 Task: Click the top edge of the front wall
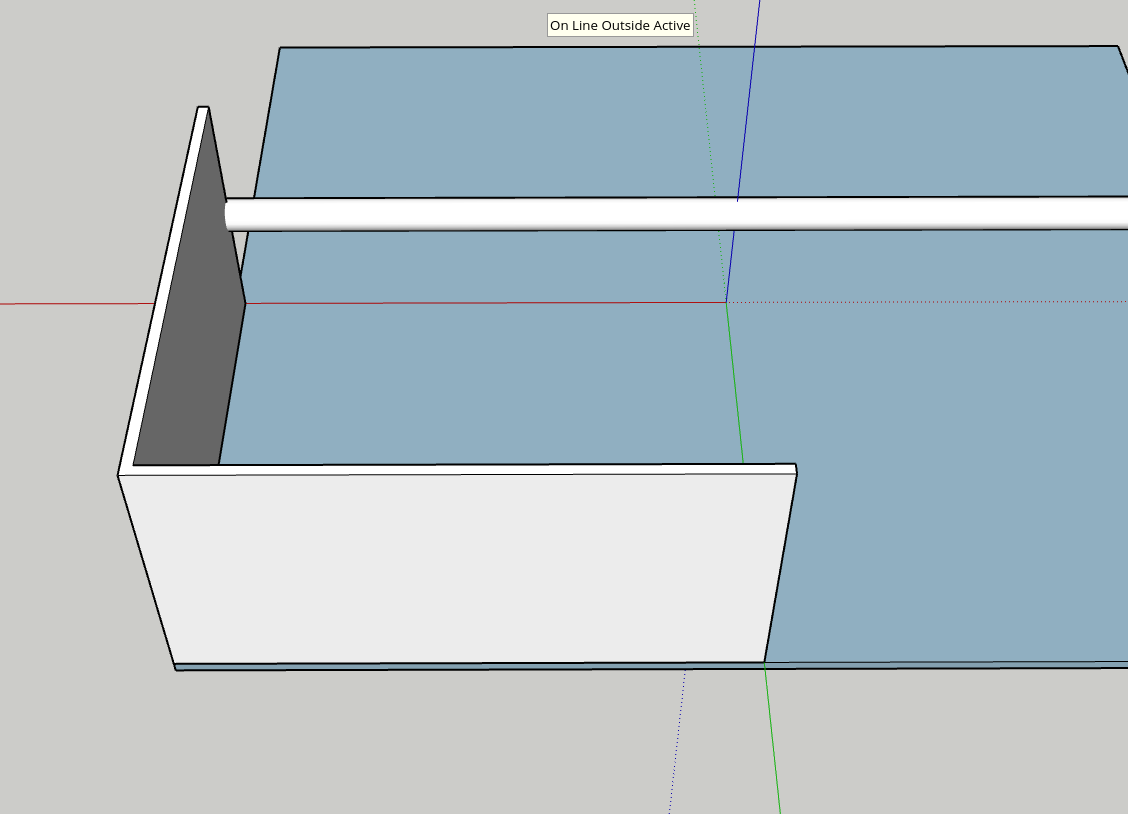450,466
